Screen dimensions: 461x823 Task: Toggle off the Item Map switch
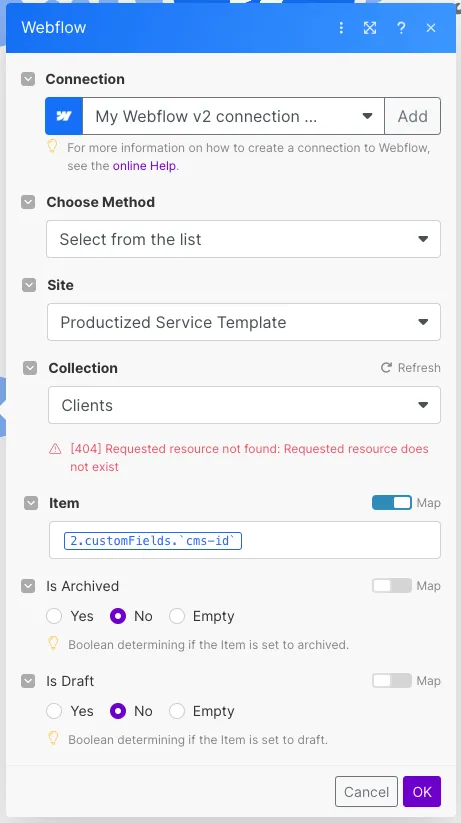tap(392, 503)
